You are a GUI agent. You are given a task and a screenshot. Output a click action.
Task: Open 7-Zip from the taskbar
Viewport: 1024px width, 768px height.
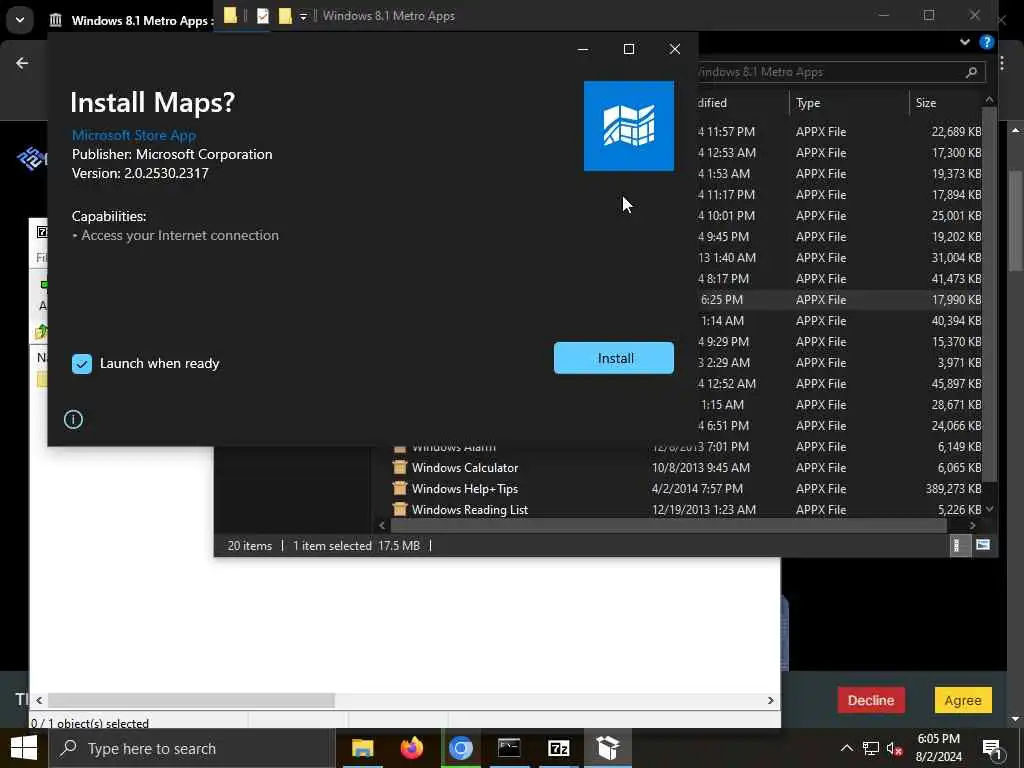(558, 748)
